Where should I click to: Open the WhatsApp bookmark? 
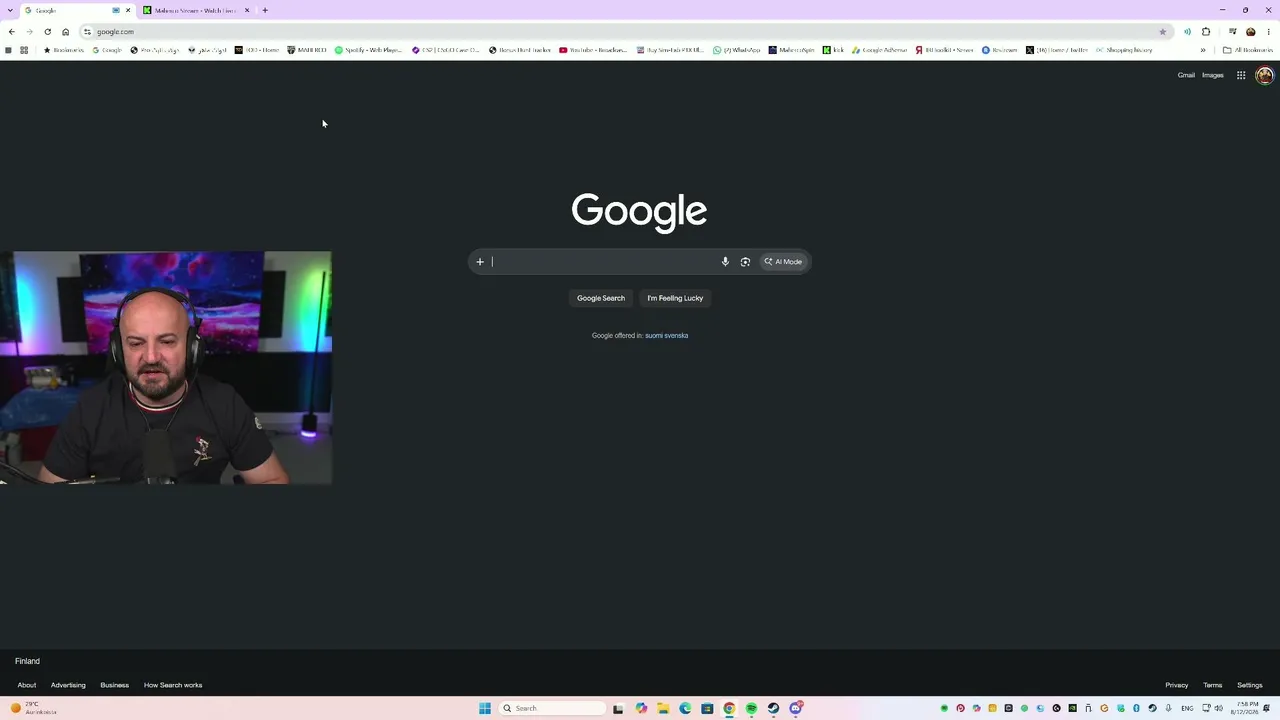[736, 50]
